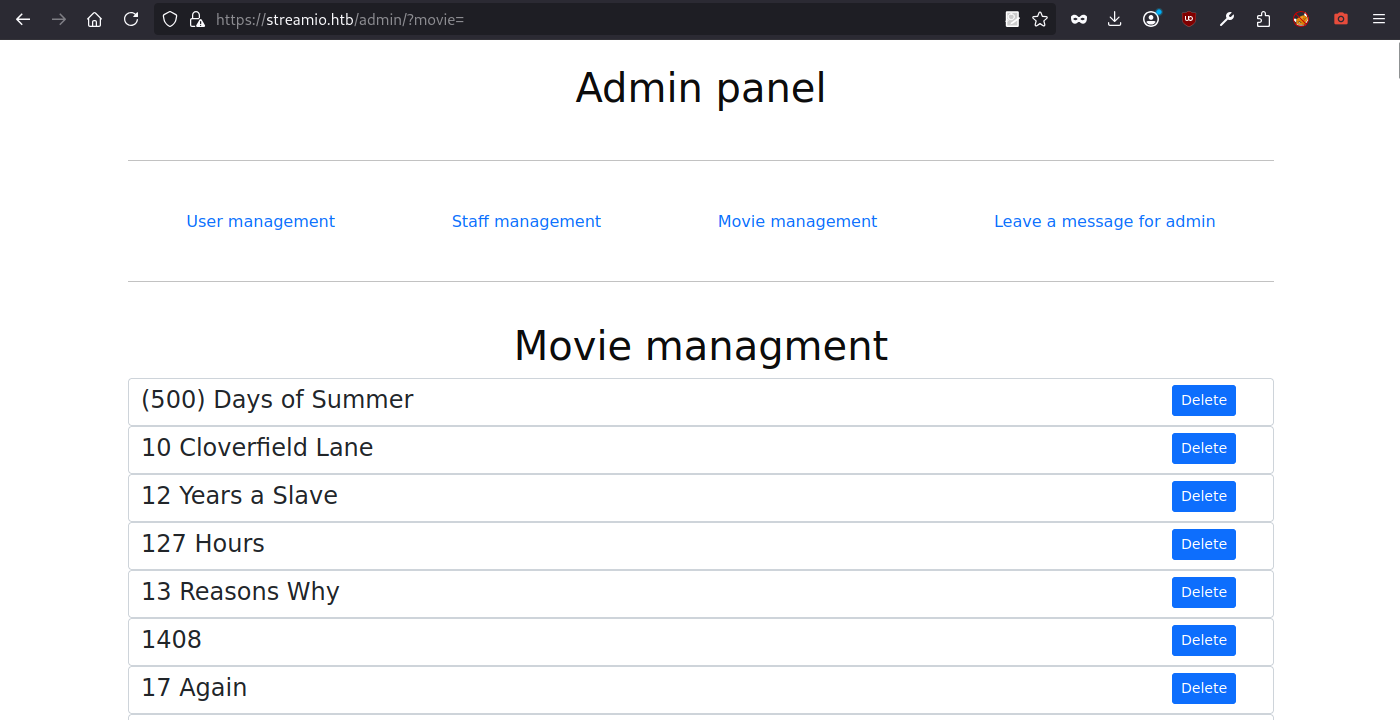Delete the movie 12 Years a Slave

pos(1203,496)
